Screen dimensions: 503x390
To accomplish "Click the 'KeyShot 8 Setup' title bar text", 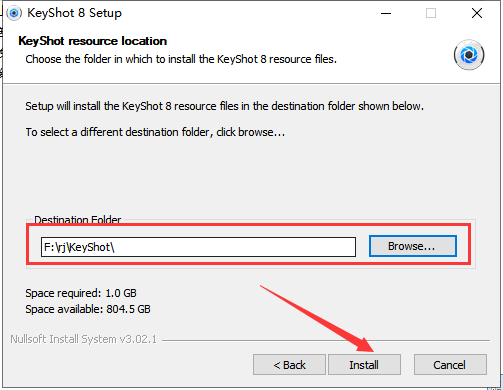I will tap(75, 13).
